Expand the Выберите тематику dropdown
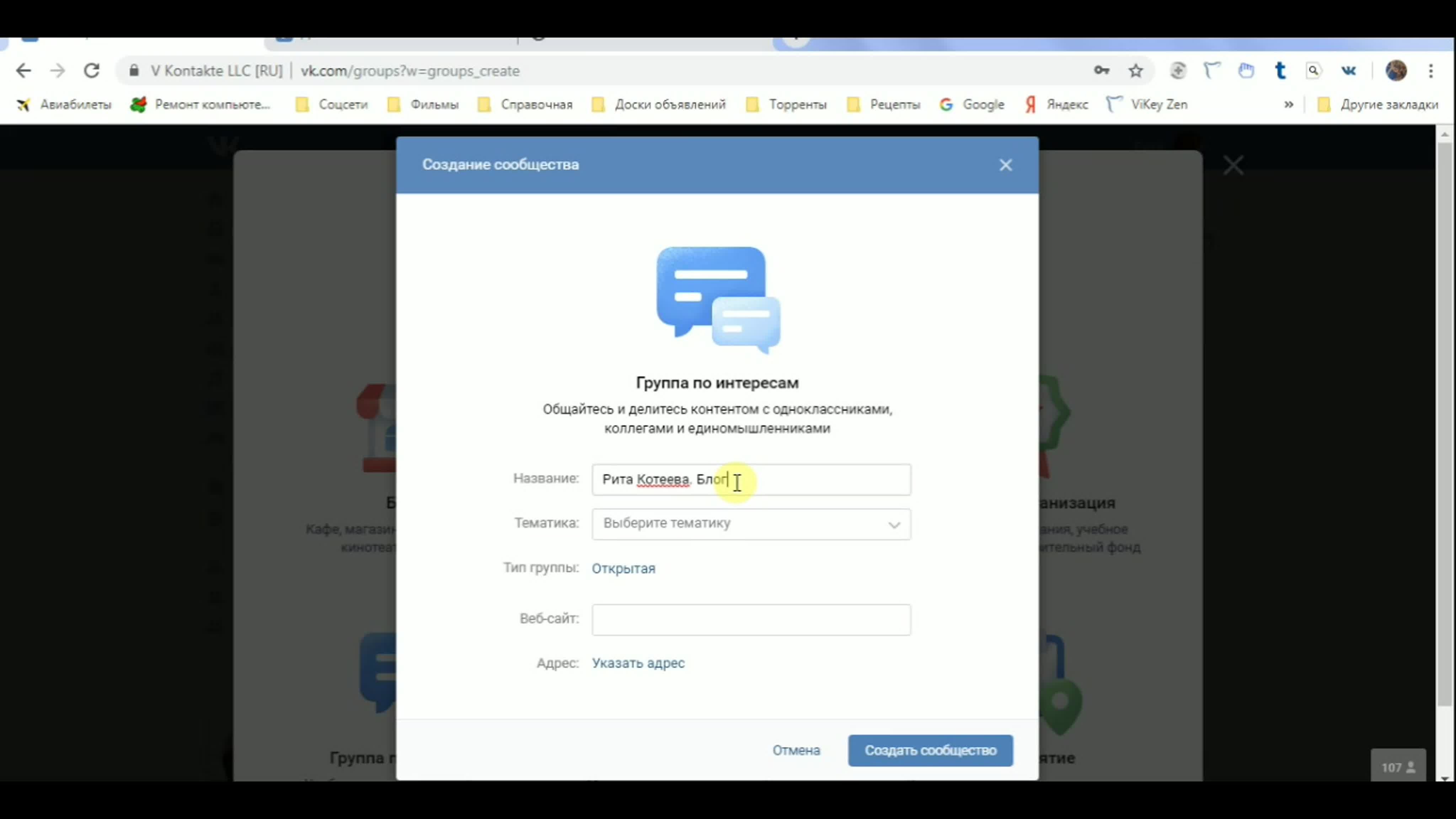This screenshot has height=819, width=1456. pos(751,524)
